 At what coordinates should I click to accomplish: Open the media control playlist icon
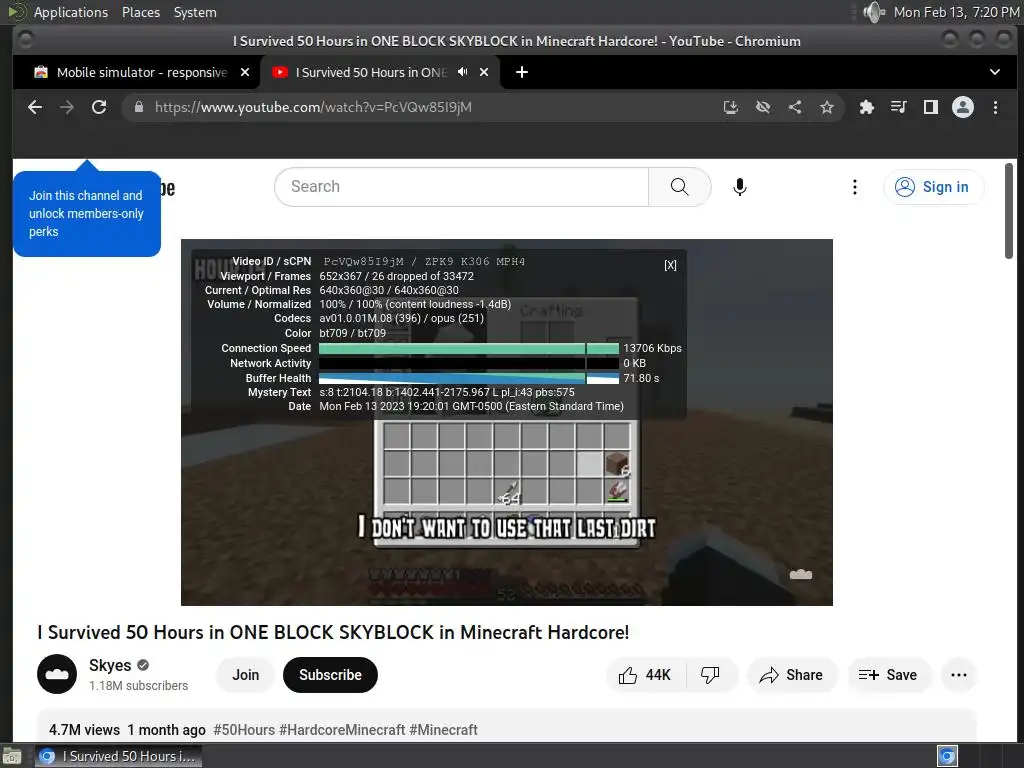[x=899, y=107]
